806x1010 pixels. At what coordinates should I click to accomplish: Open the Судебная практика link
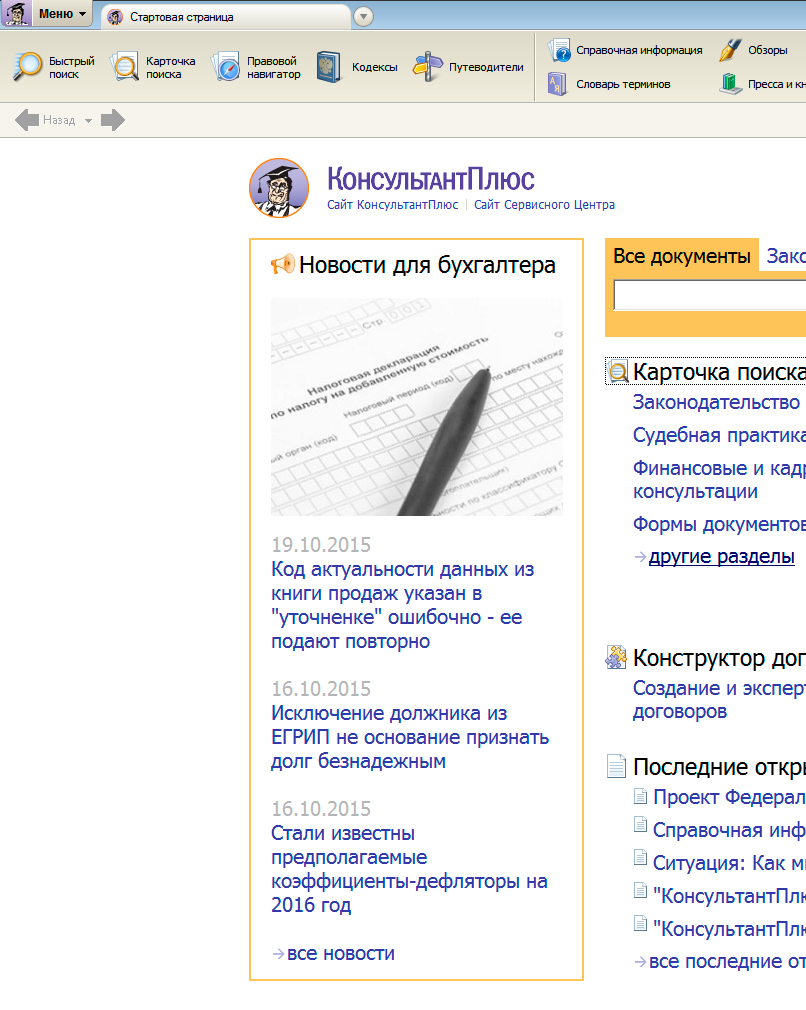pyautogui.click(x=719, y=435)
